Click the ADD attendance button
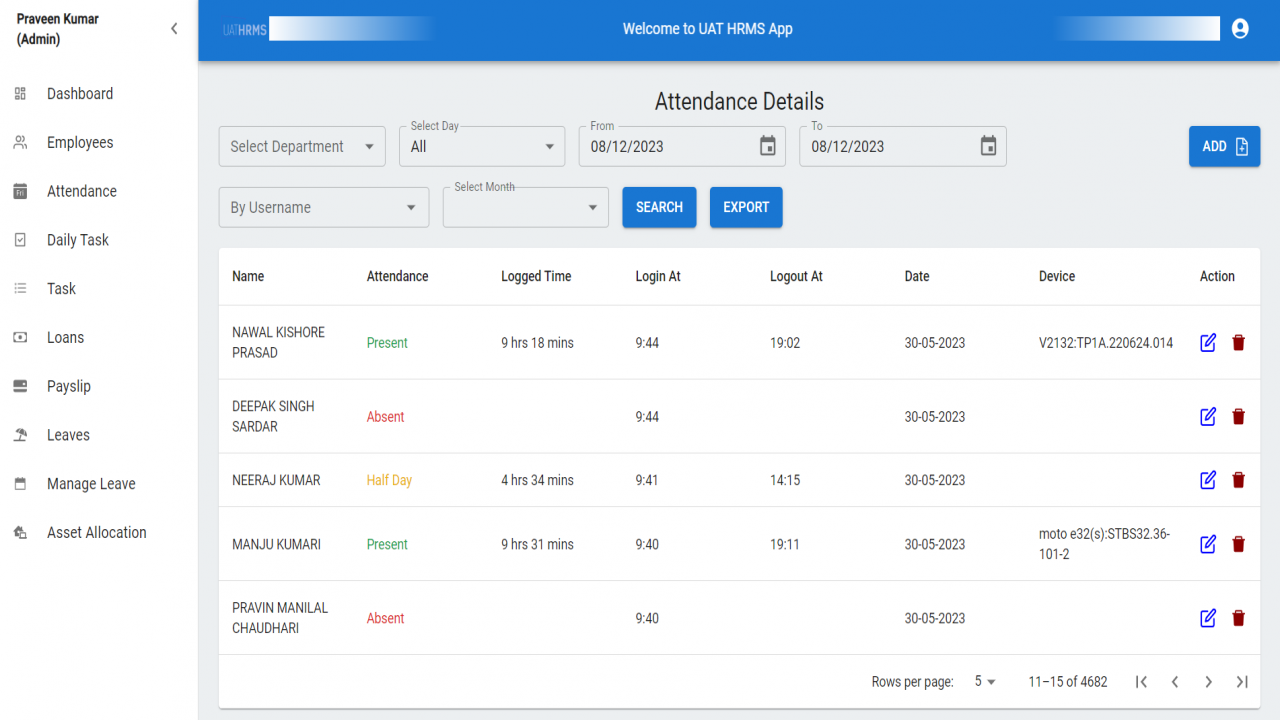1280x720 pixels. [x=1224, y=146]
